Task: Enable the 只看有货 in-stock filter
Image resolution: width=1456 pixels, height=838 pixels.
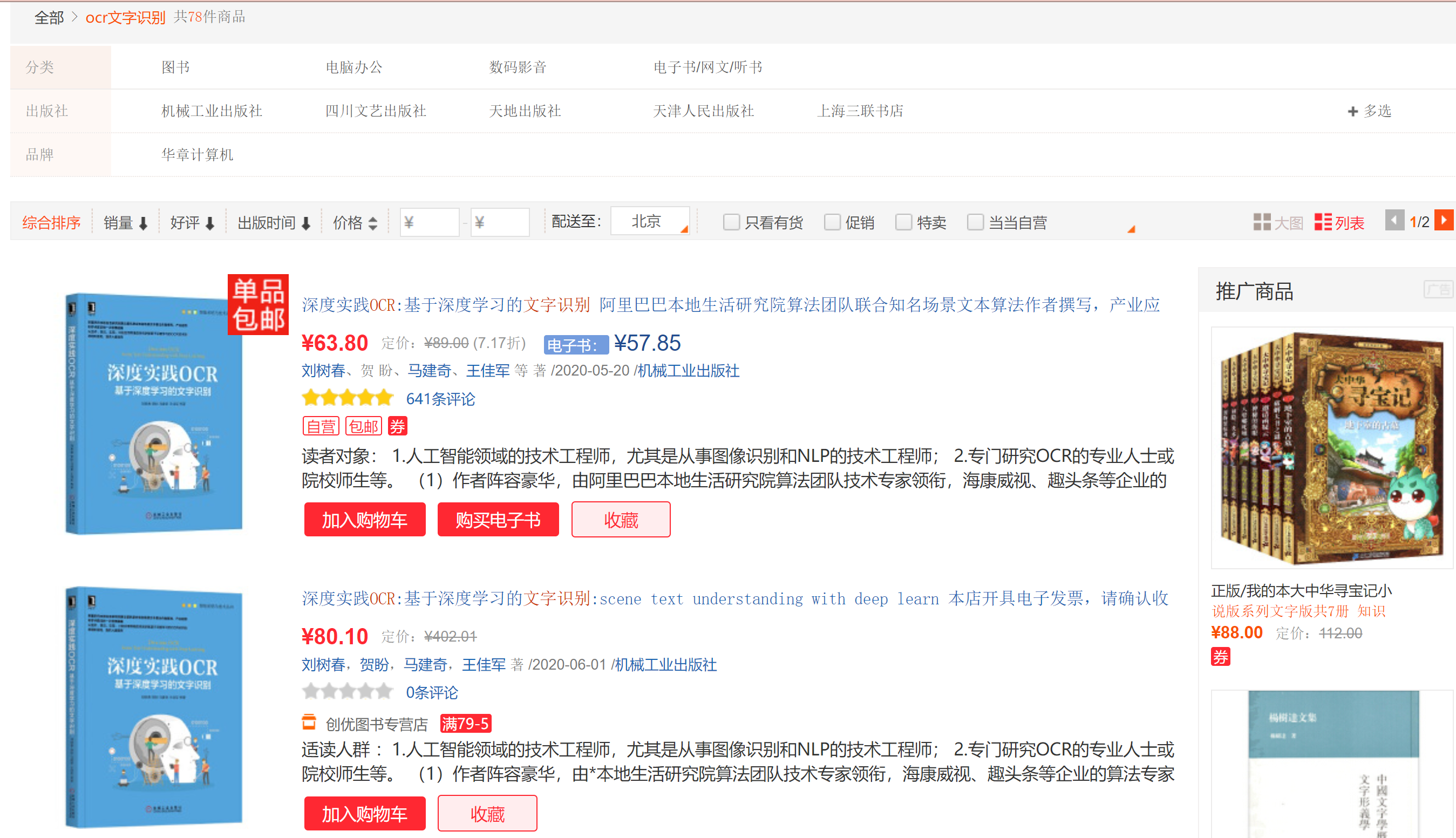Action: (x=731, y=222)
